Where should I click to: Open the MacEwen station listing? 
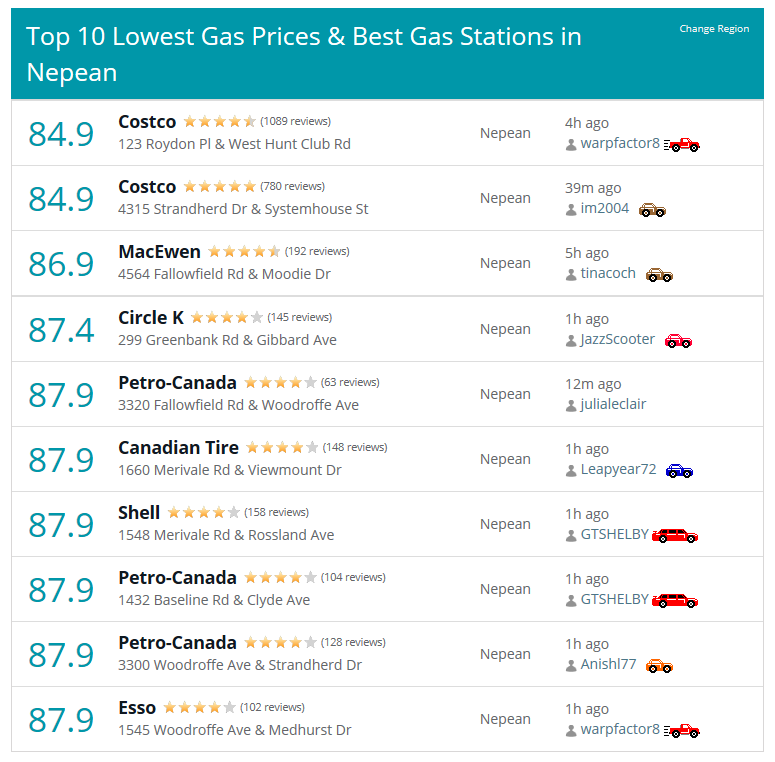[159, 252]
